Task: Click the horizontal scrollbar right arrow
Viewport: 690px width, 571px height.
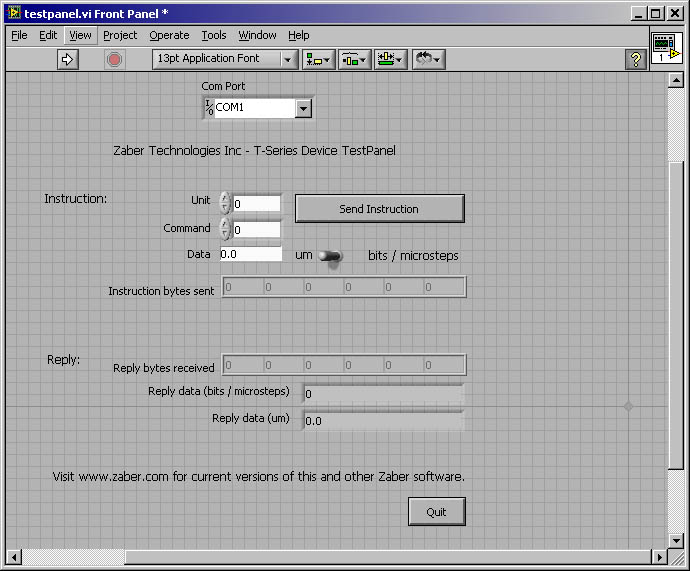Action: tap(659, 557)
